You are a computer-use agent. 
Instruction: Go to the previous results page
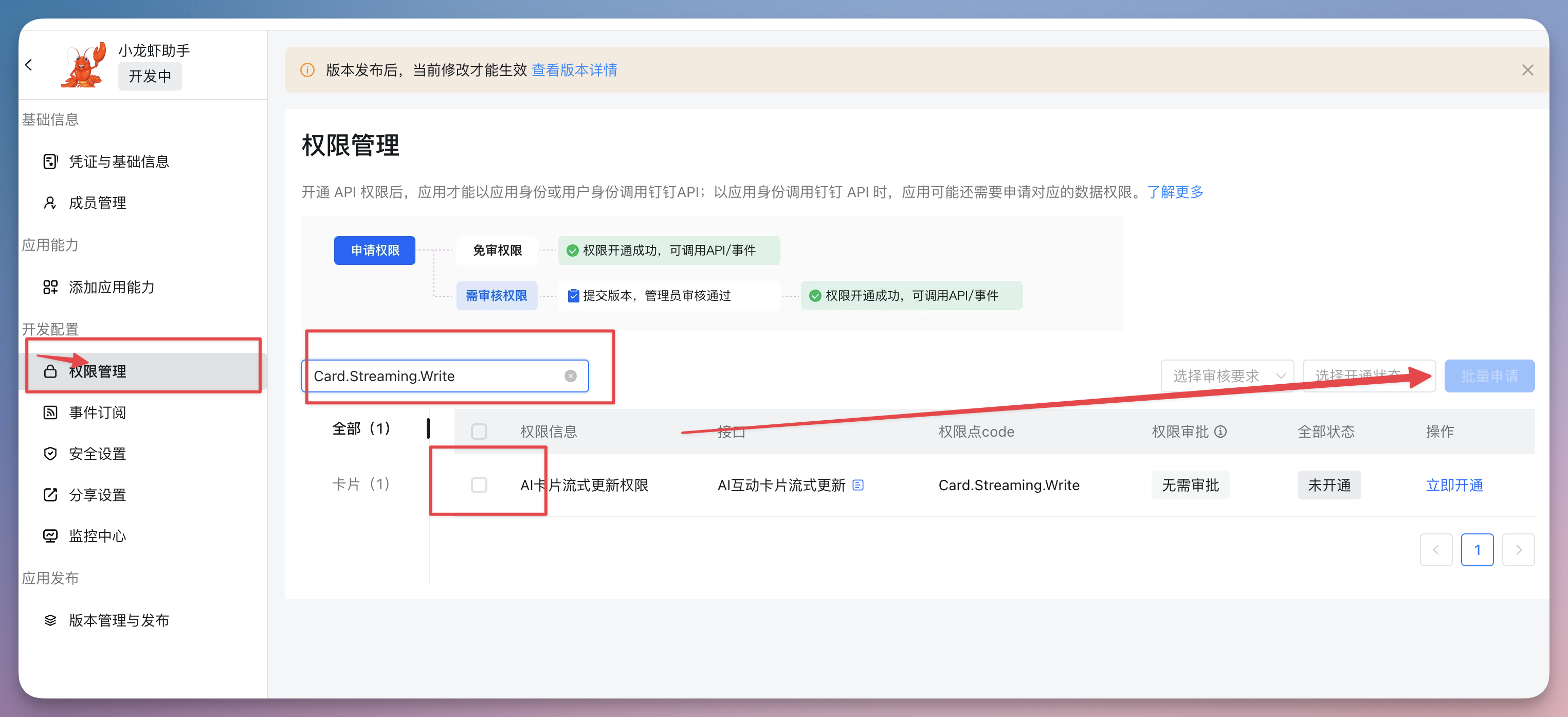coord(1436,550)
